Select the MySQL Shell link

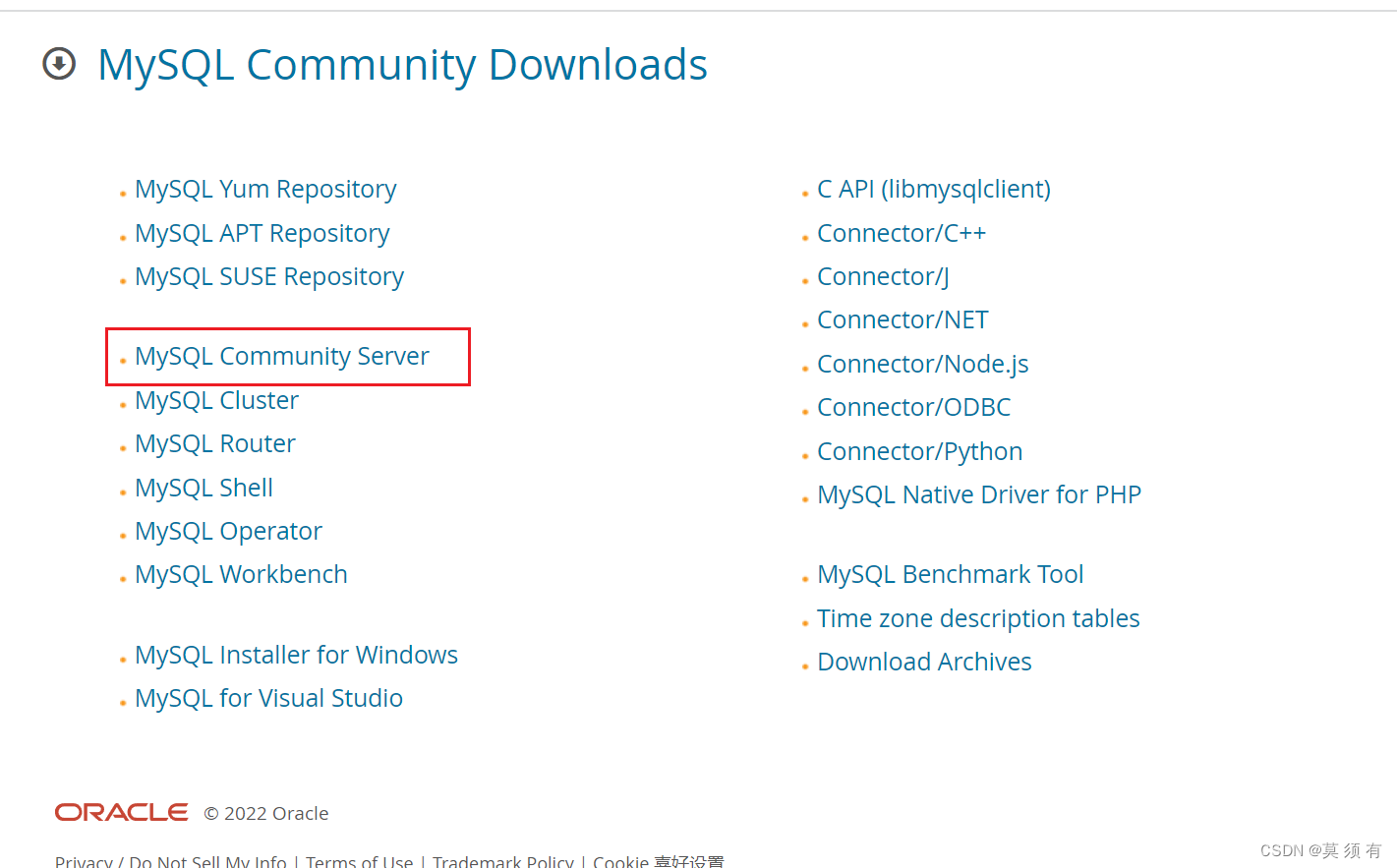(204, 488)
